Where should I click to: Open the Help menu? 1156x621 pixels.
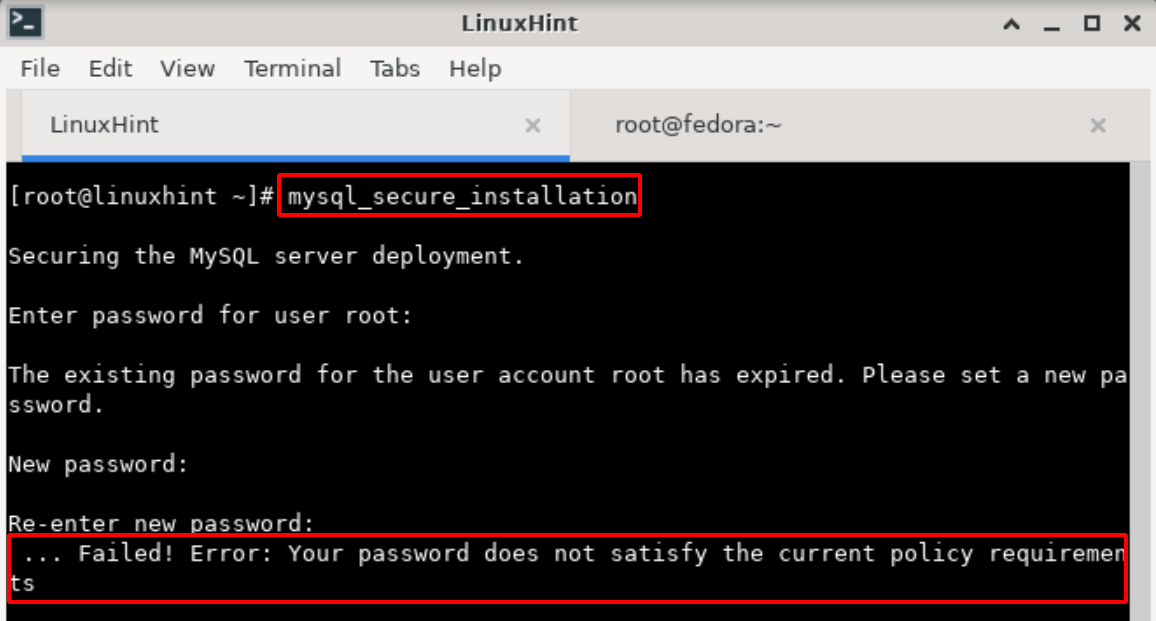point(474,69)
